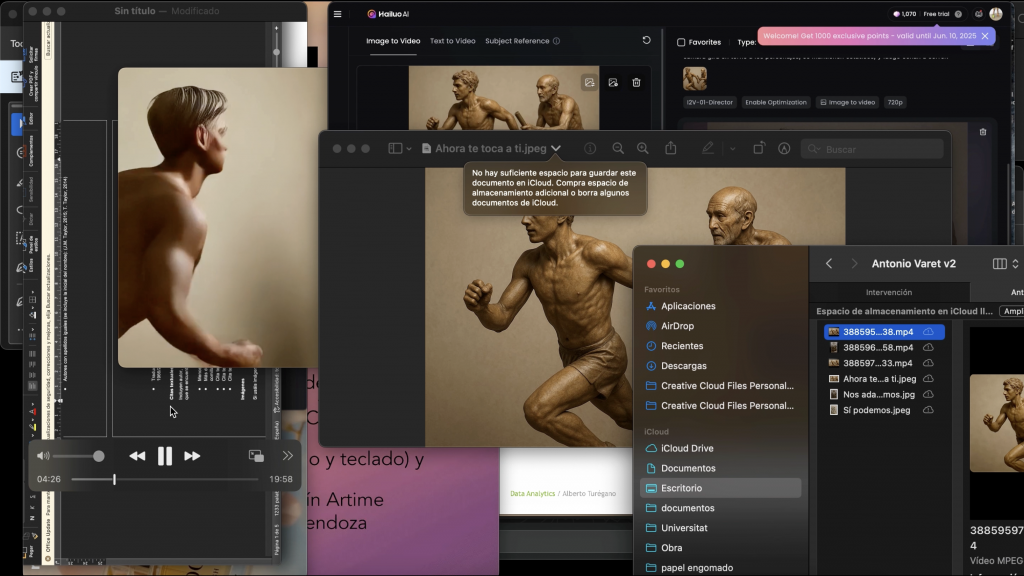Delete the uploaded image in Hailuo panel
The width and height of the screenshot is (1024, 576).
pos(636,83)
